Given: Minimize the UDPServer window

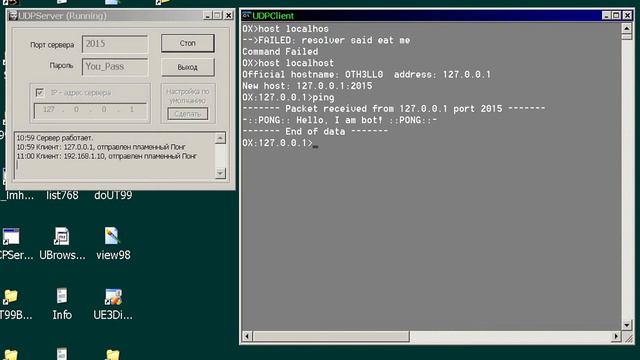Looking at the screenshot, I should click(x=207, y=16).
